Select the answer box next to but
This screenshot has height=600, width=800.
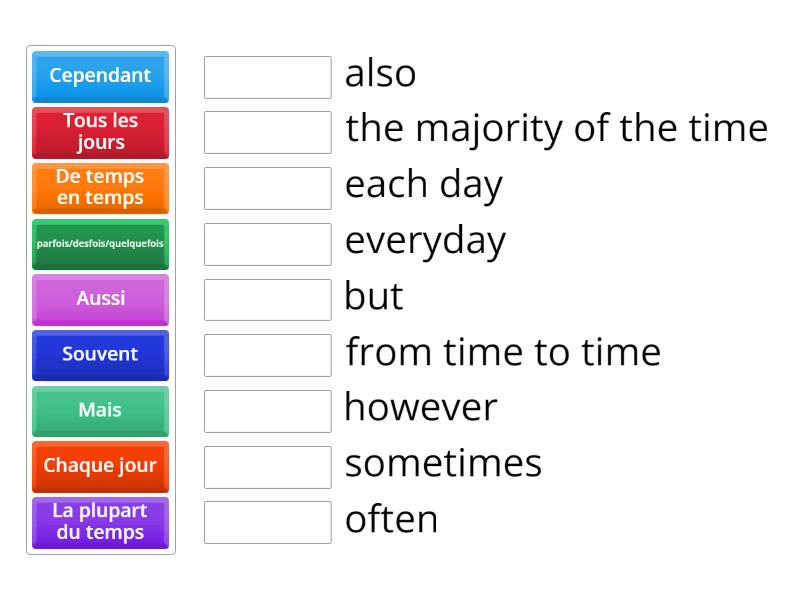click(267, 299)
